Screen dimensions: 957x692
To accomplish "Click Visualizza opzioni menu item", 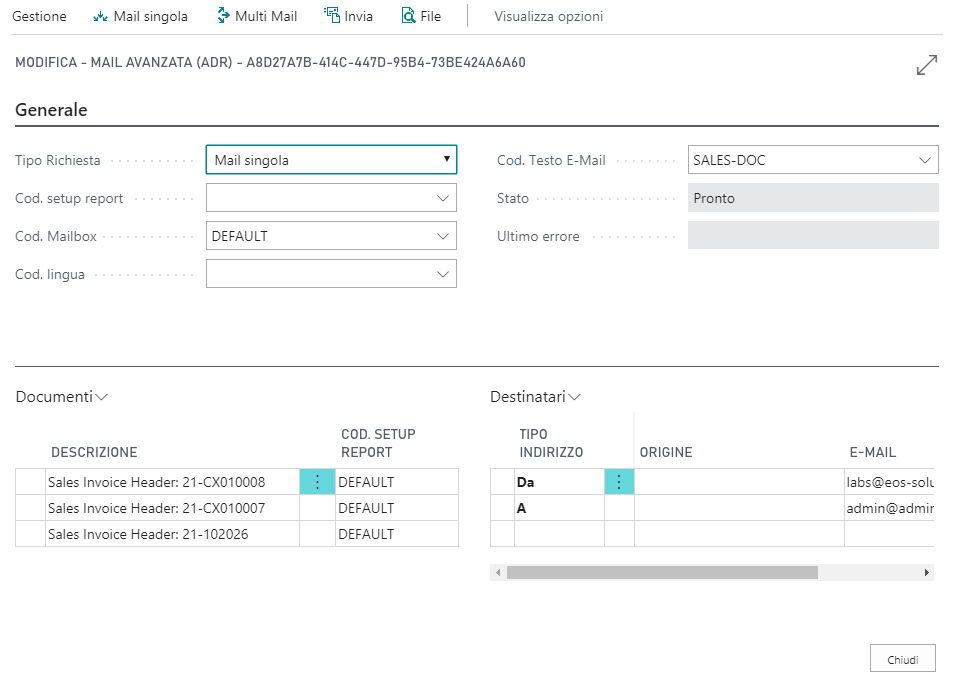I will coord(548,16).
